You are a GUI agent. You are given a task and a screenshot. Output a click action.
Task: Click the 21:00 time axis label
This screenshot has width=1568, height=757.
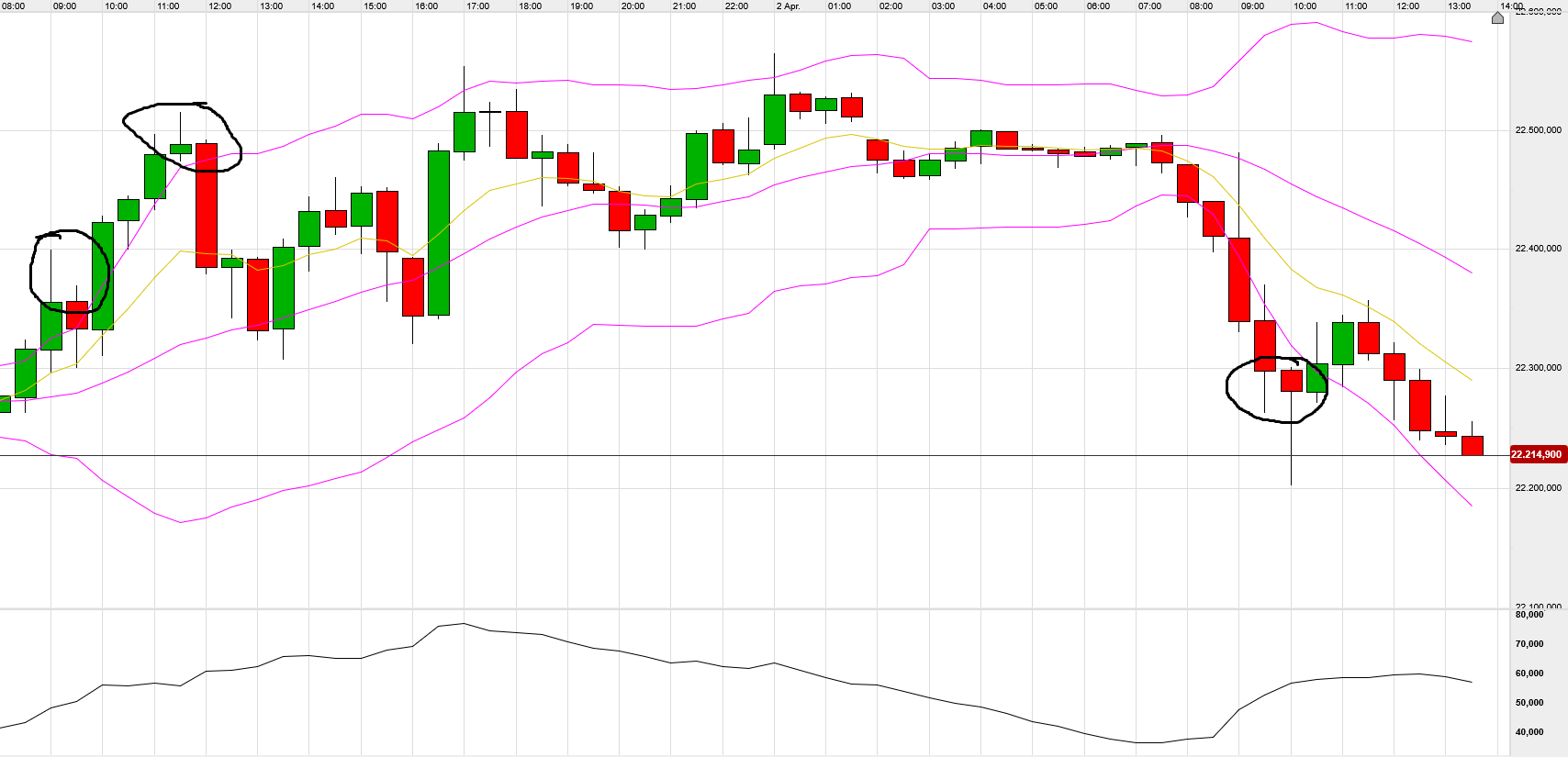click(685, 6)
